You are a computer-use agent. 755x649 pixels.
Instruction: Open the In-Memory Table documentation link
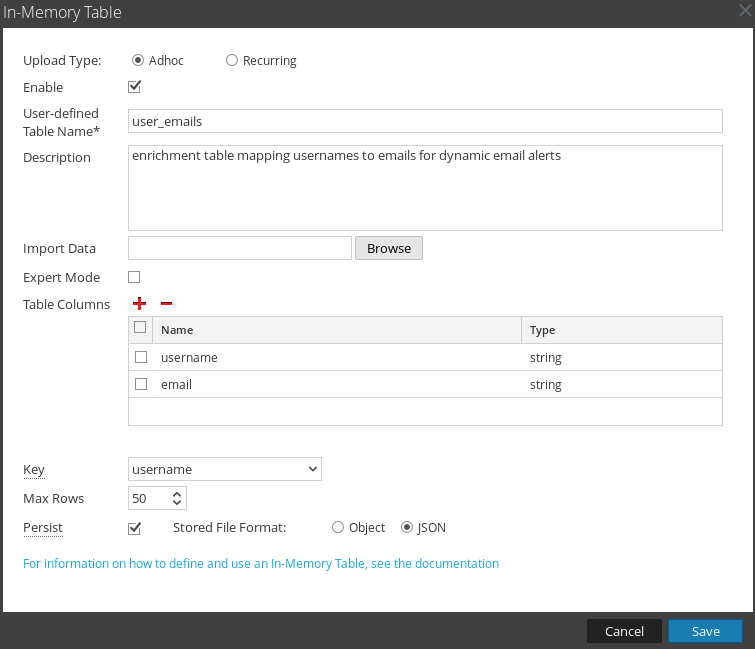260,563
